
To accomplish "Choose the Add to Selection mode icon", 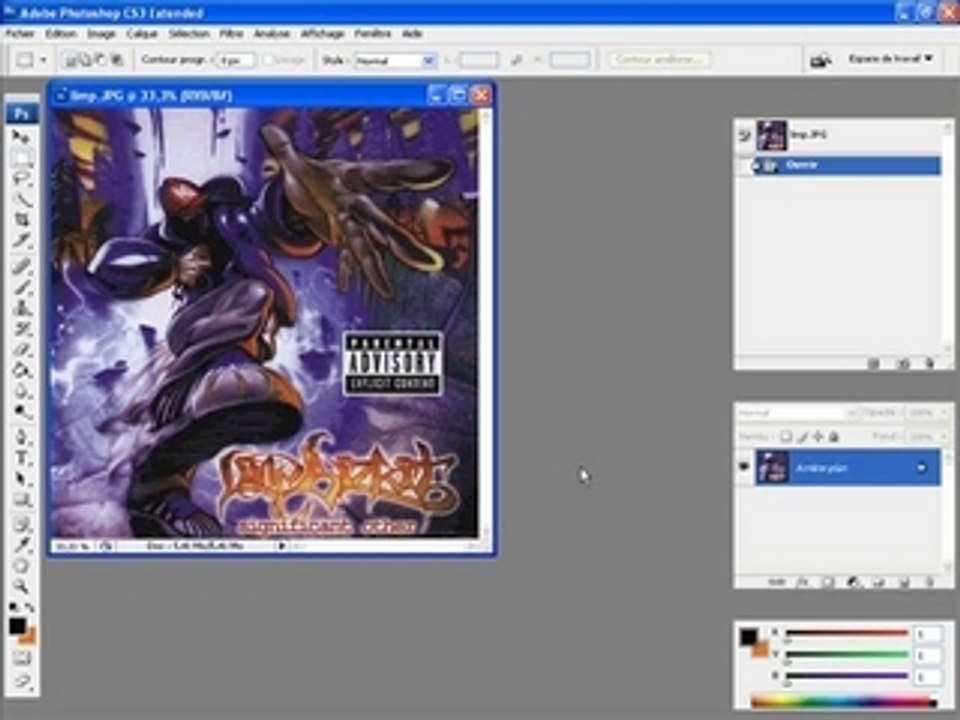I will [86, 59].
